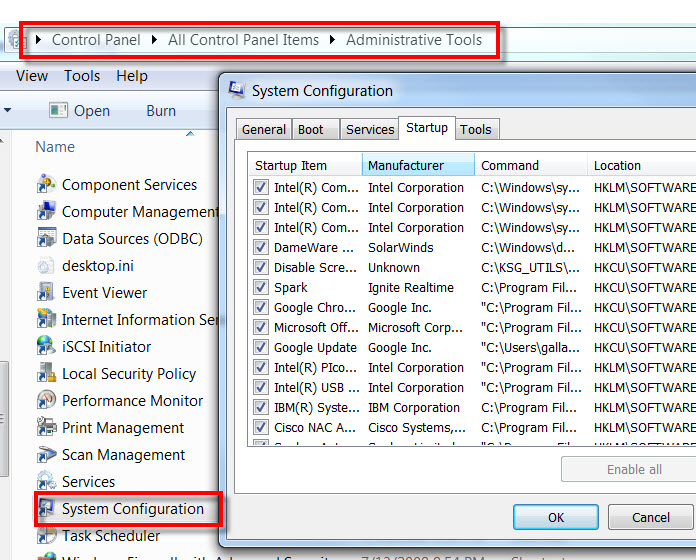Uncheck the Cisco NAC A... startup item
696x560 pixels.
click(x=261, y=427)
